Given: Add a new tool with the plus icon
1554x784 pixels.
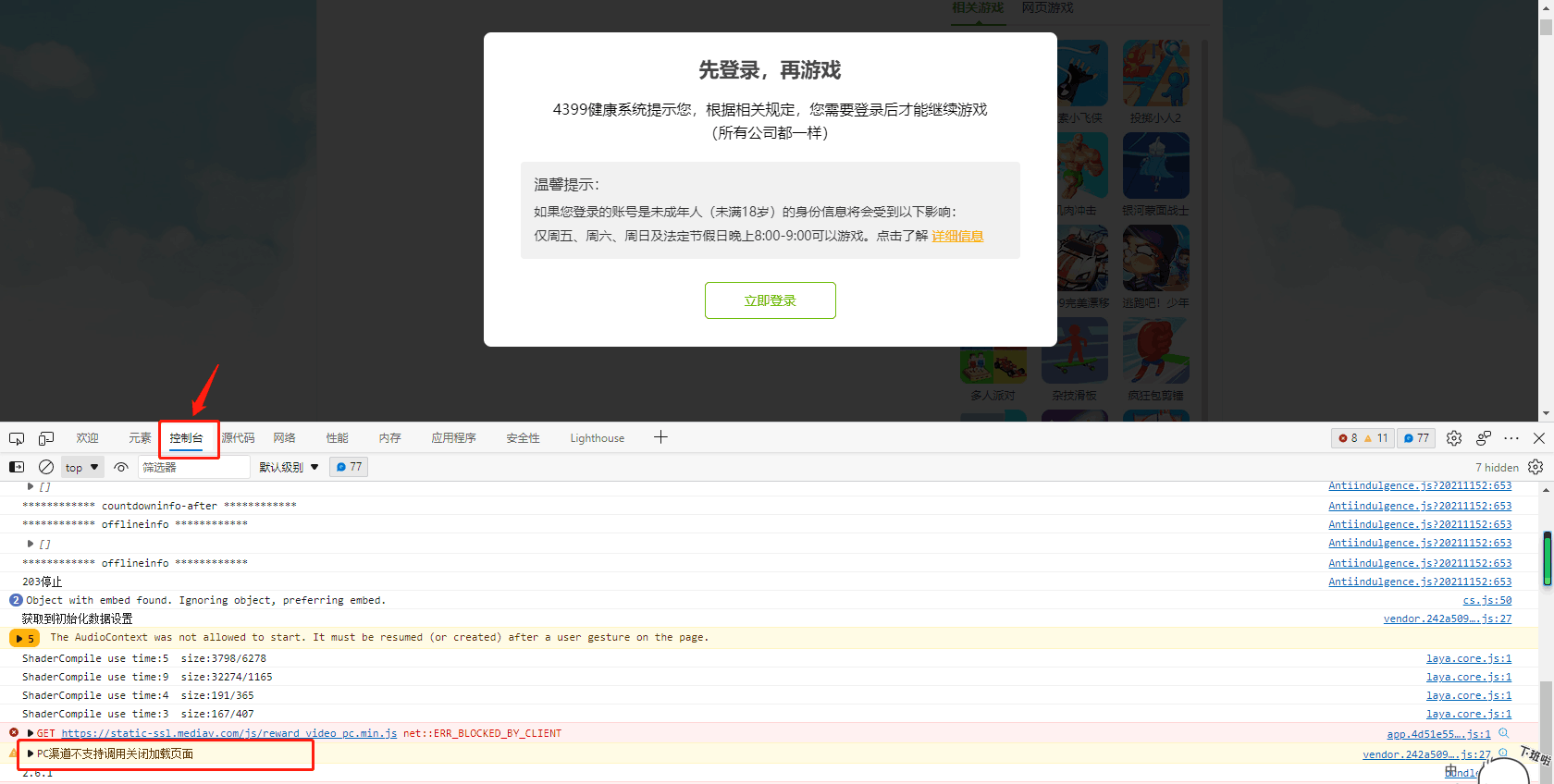Looking at the screenshot, I should click(660, 437).
